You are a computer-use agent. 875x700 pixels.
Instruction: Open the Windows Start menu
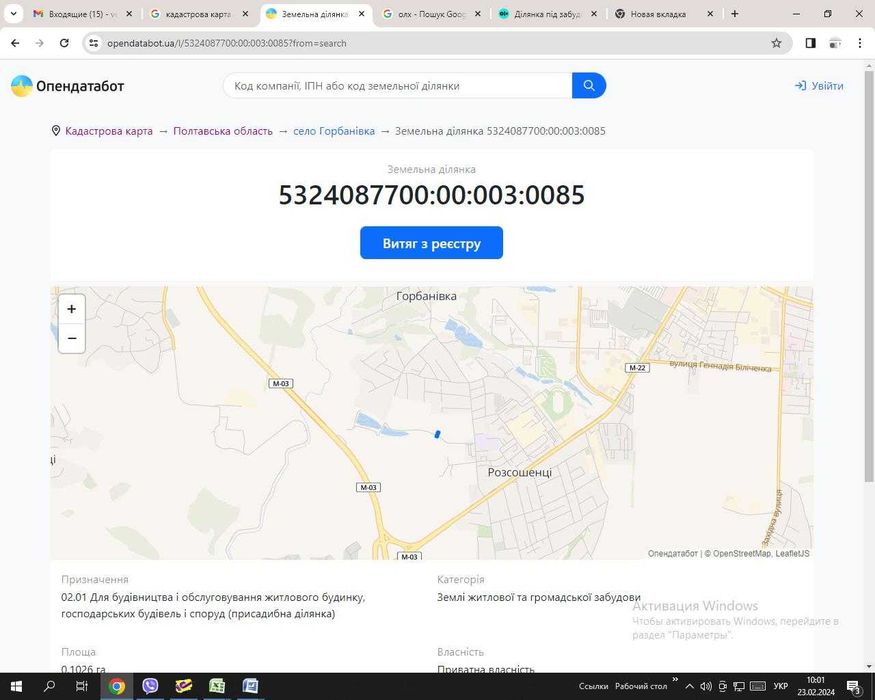click(x=16, y=686)
